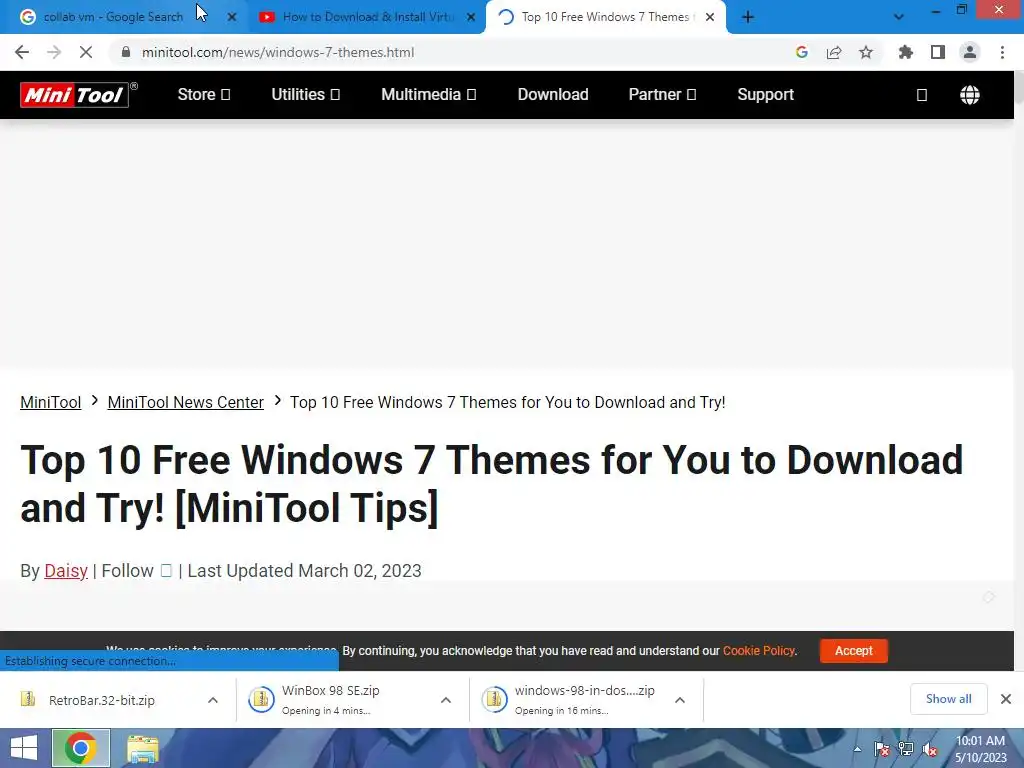Open the Windows Start menu
The height and width of the screenshot is (768, 1024).
[24, 748]
